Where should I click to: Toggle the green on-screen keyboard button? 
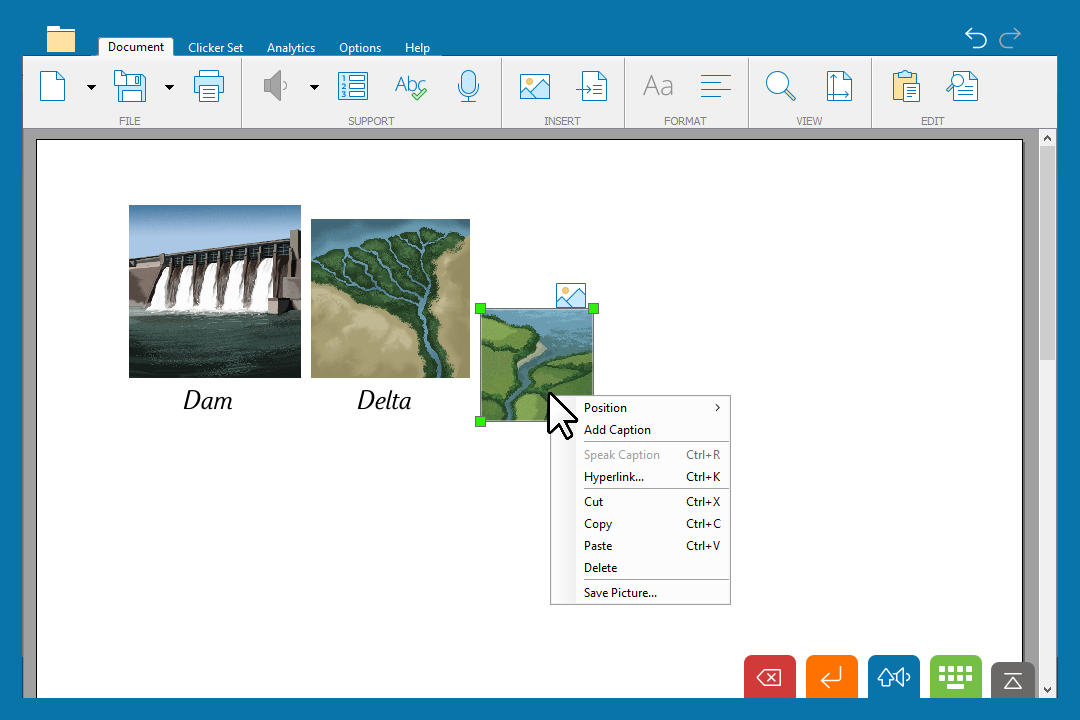(x=956, y=678)
